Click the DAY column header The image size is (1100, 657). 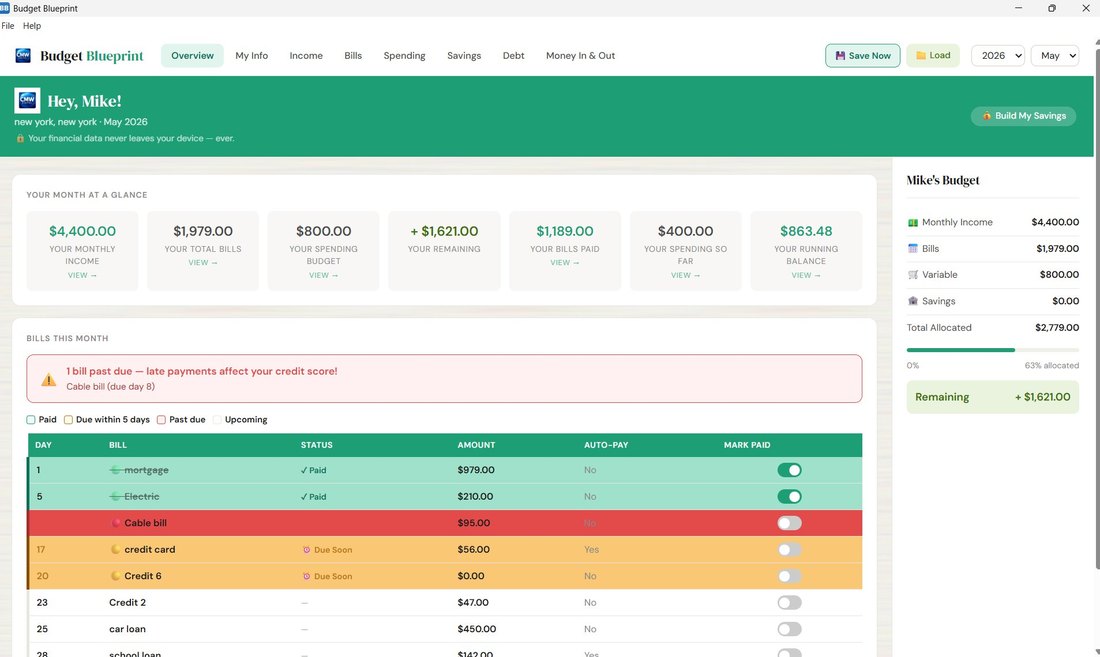tap(43, 445)
